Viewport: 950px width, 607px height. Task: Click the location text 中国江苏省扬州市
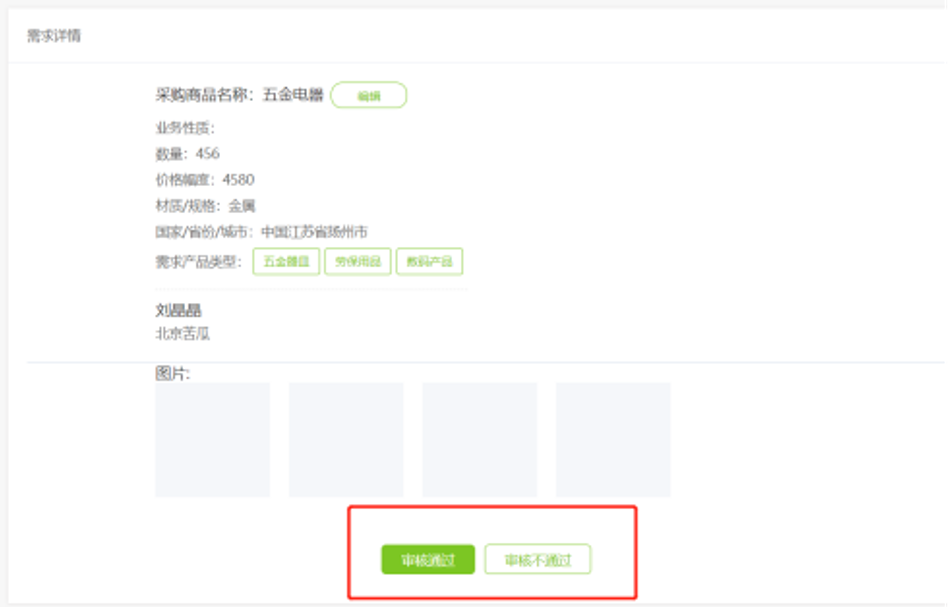[314, 232]
